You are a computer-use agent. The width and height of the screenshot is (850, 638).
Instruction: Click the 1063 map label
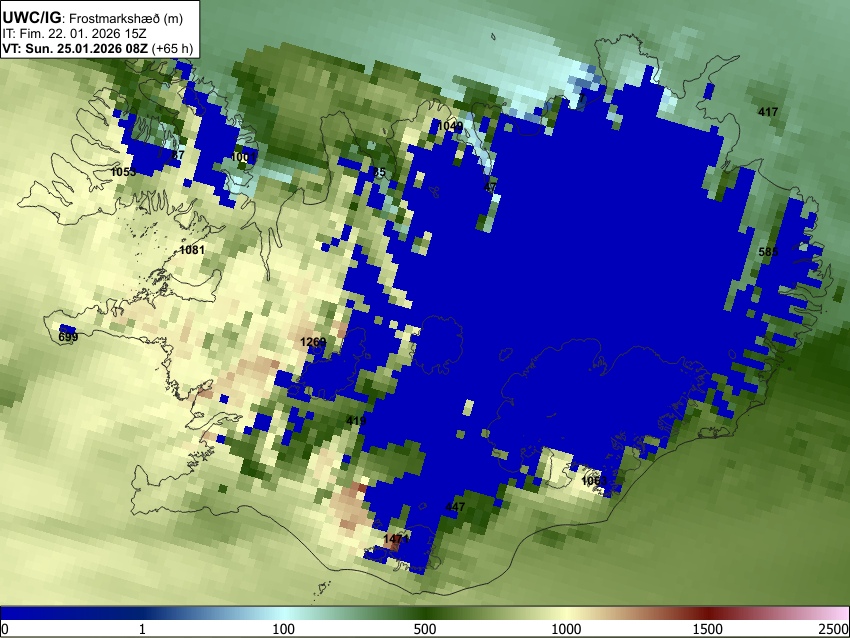coord(594,481)
